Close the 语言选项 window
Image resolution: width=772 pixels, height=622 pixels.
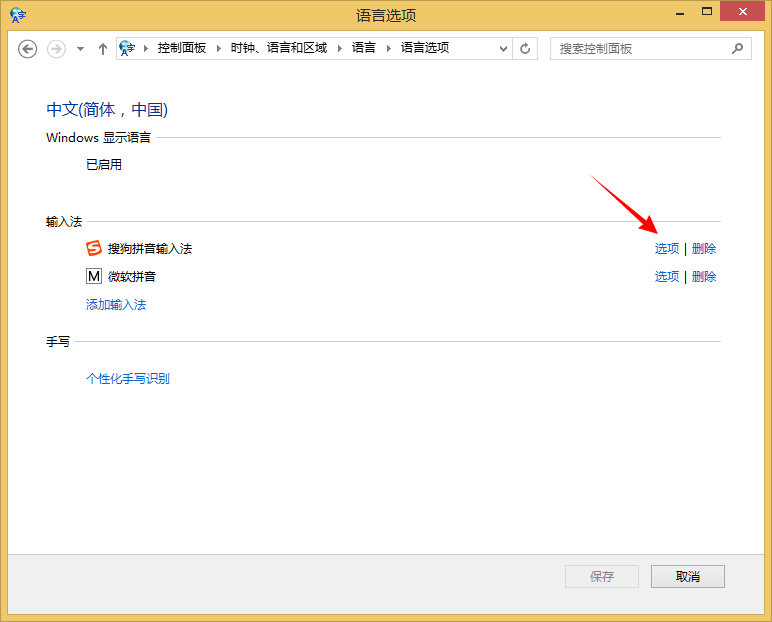[742, 11]
